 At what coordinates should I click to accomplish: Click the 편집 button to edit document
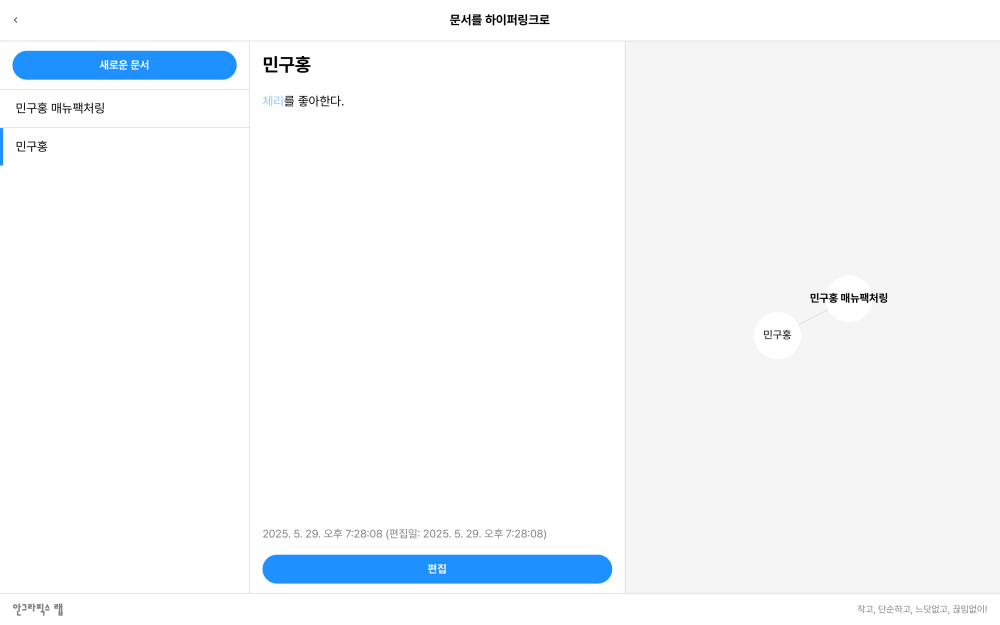coord(437,569)
